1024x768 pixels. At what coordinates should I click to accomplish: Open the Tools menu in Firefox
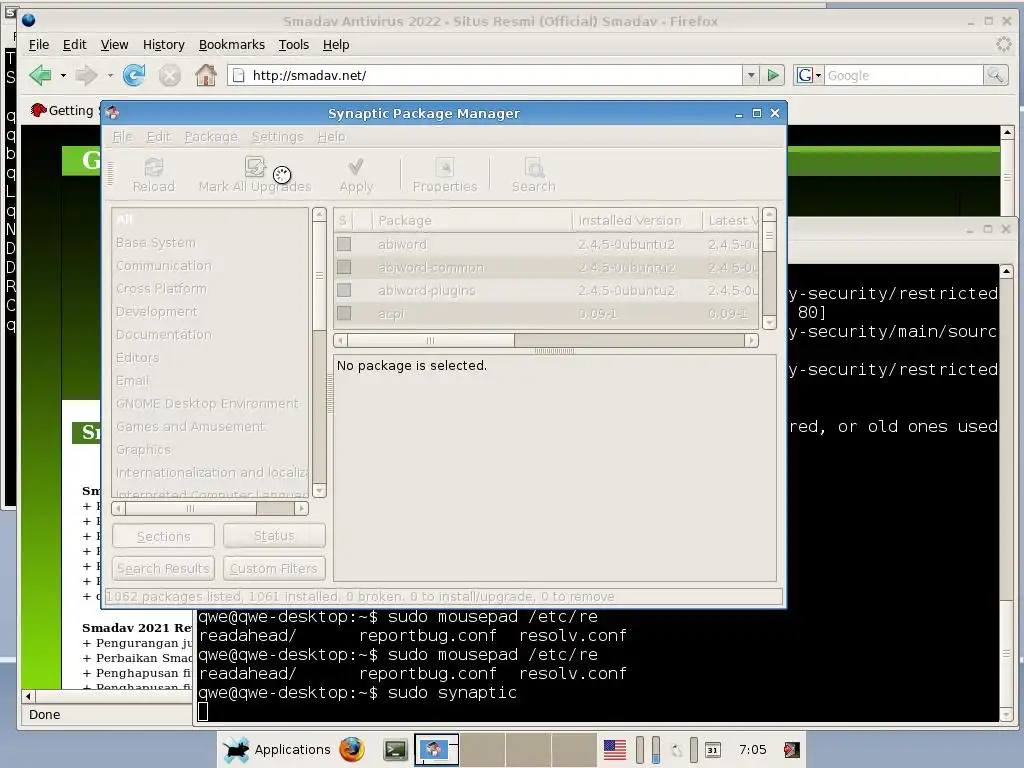(x=293, y=44)
